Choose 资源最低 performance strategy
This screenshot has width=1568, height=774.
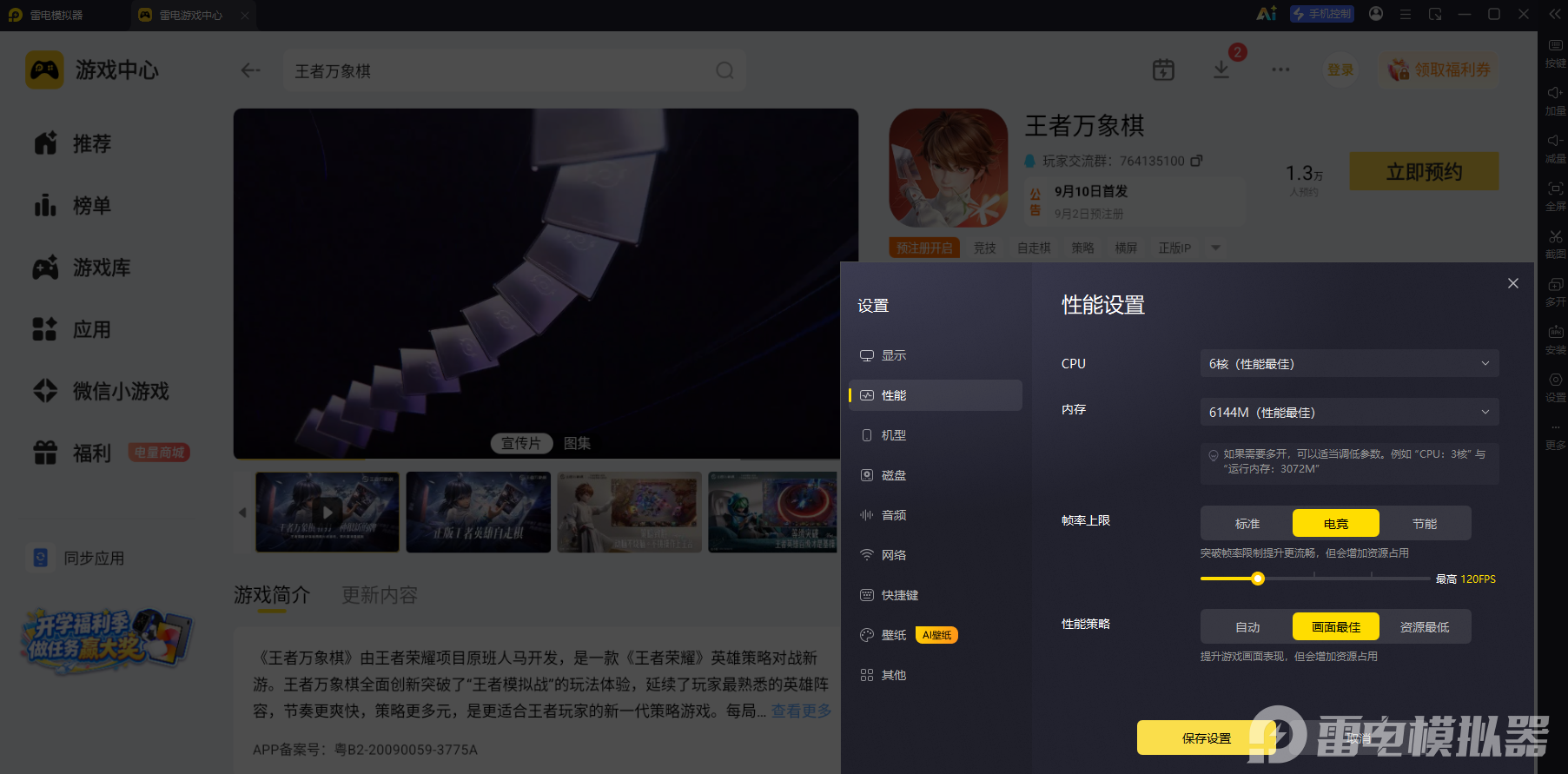(1425, 627)
